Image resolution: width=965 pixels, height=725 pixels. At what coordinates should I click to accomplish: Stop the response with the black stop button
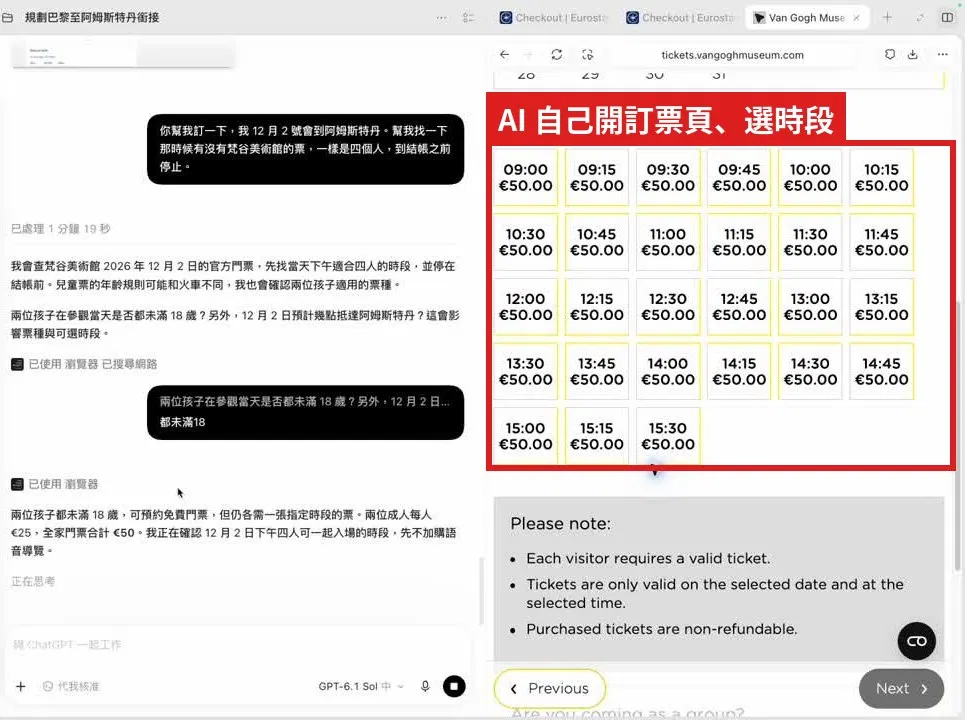[x=454, y=686]
